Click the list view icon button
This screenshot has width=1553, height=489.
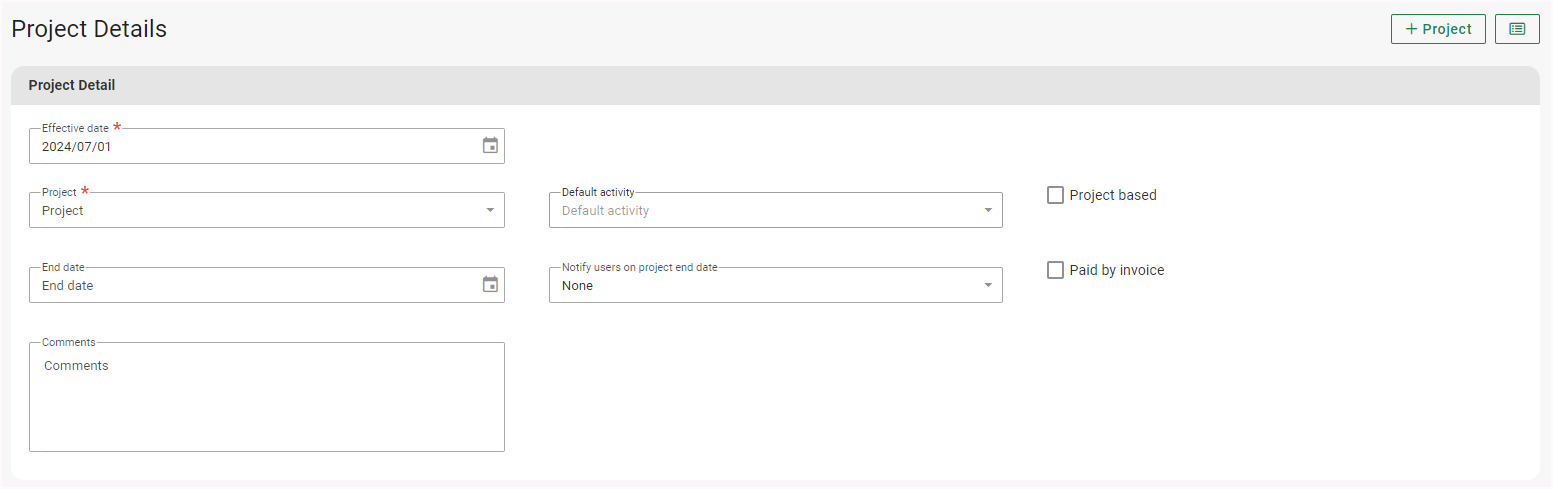pyautogui.click(x=1516, y=29)
